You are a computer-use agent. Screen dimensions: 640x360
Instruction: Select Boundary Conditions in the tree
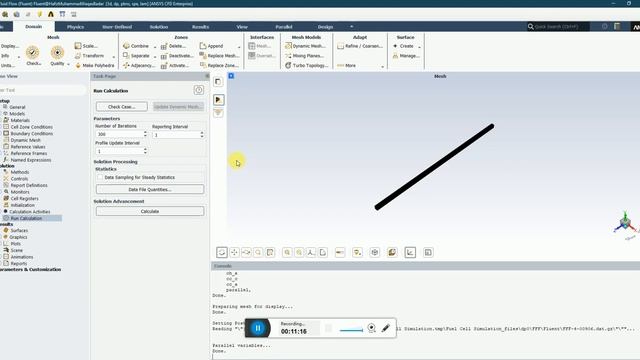(31, 133)
